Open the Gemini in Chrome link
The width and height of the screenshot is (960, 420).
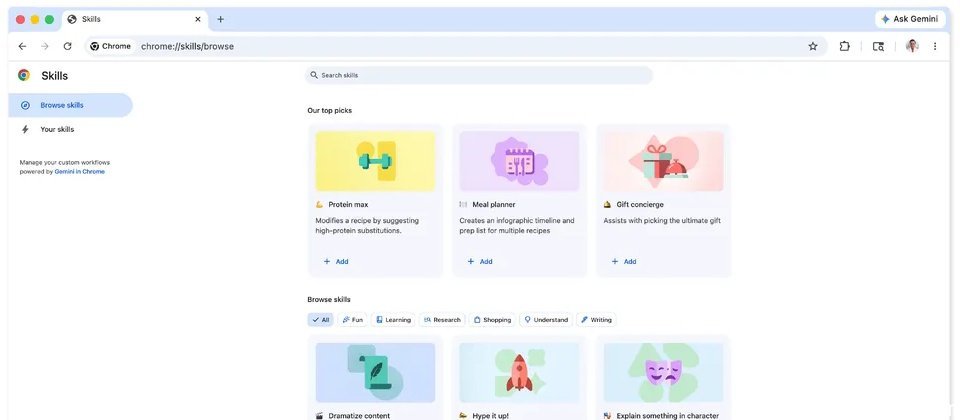click(x=79, y=171)
